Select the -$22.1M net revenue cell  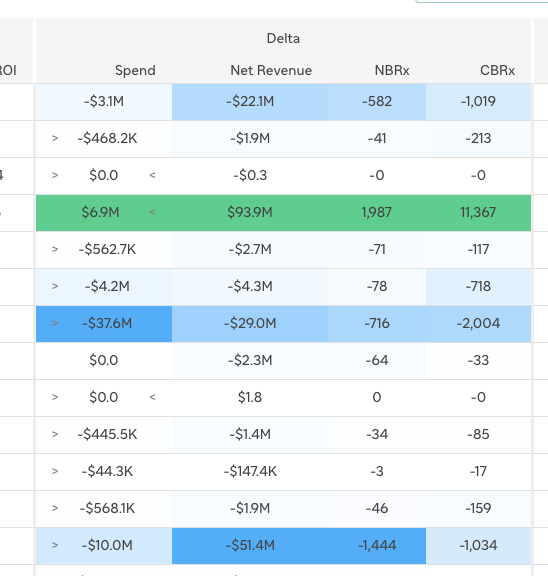(250, 101)
